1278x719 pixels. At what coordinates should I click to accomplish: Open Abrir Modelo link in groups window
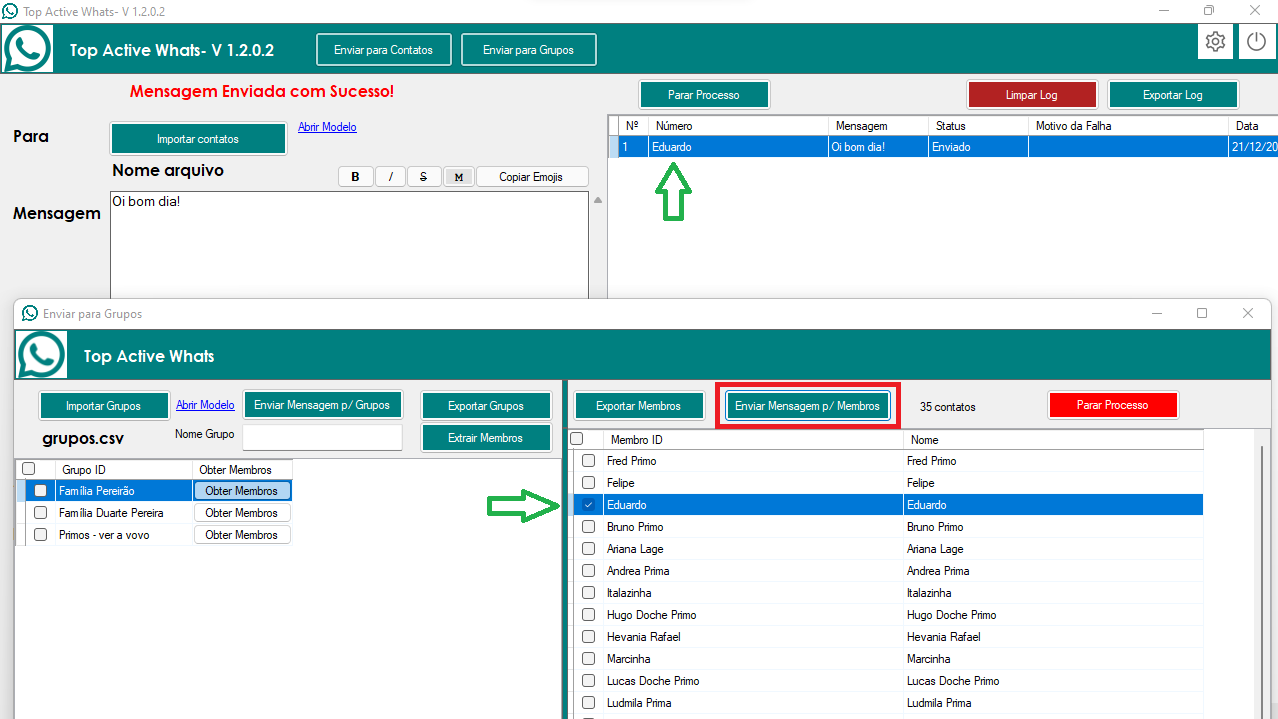pyautogui.click(x=205, y=405)
